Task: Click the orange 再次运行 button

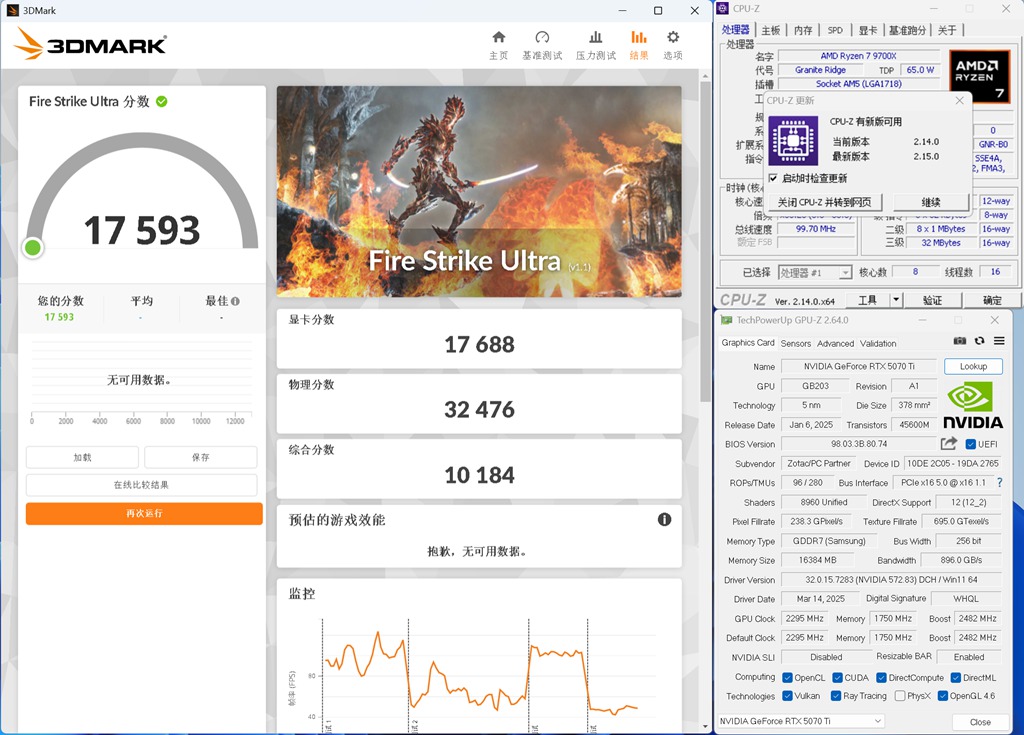Action: coord(144,514)
